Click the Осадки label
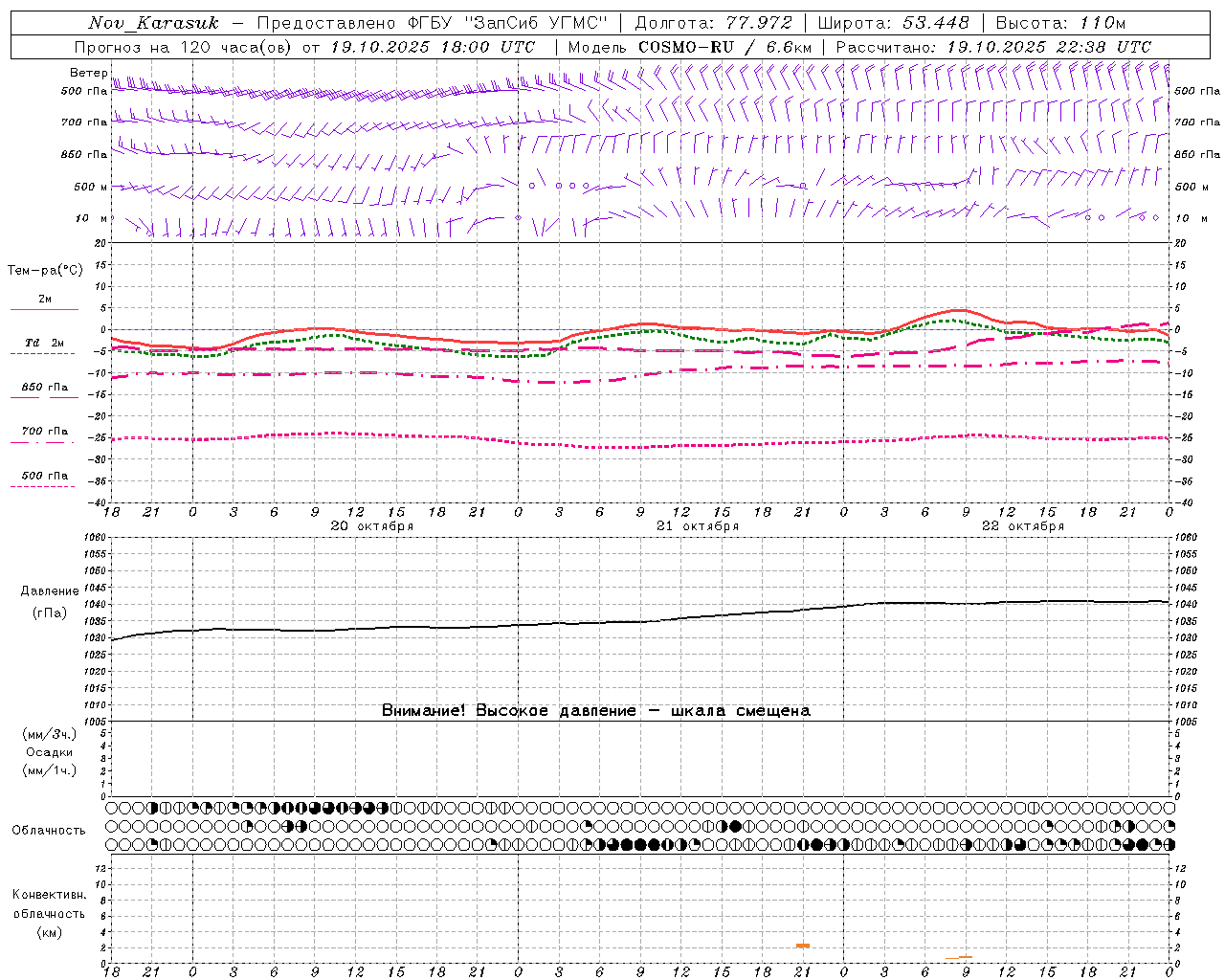The width and height of the screenshot is (1225, 980). pyautogui.click(x=50, y=752)
